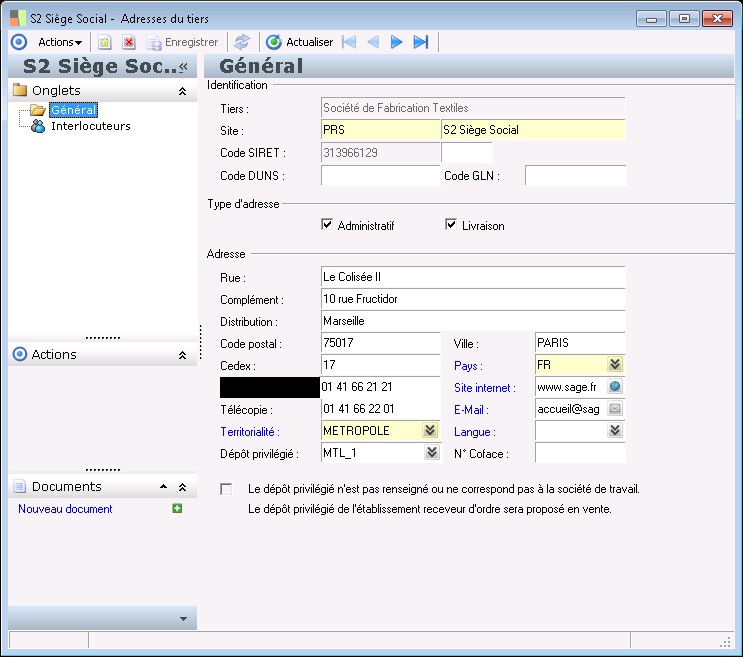Image resolution: width=743 pixels, height=657 pixels.
Task: Jump to the last record arrow
Action: point(421,42)
